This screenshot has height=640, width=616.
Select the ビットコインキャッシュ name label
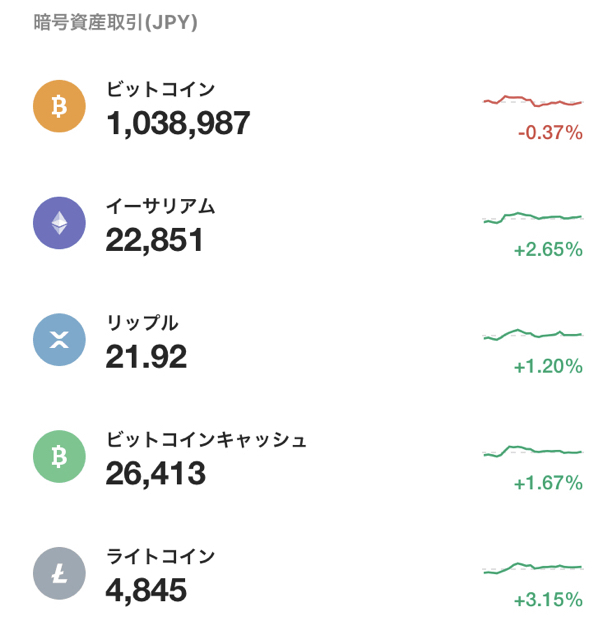pyautogui.click(x=206, y=439)
